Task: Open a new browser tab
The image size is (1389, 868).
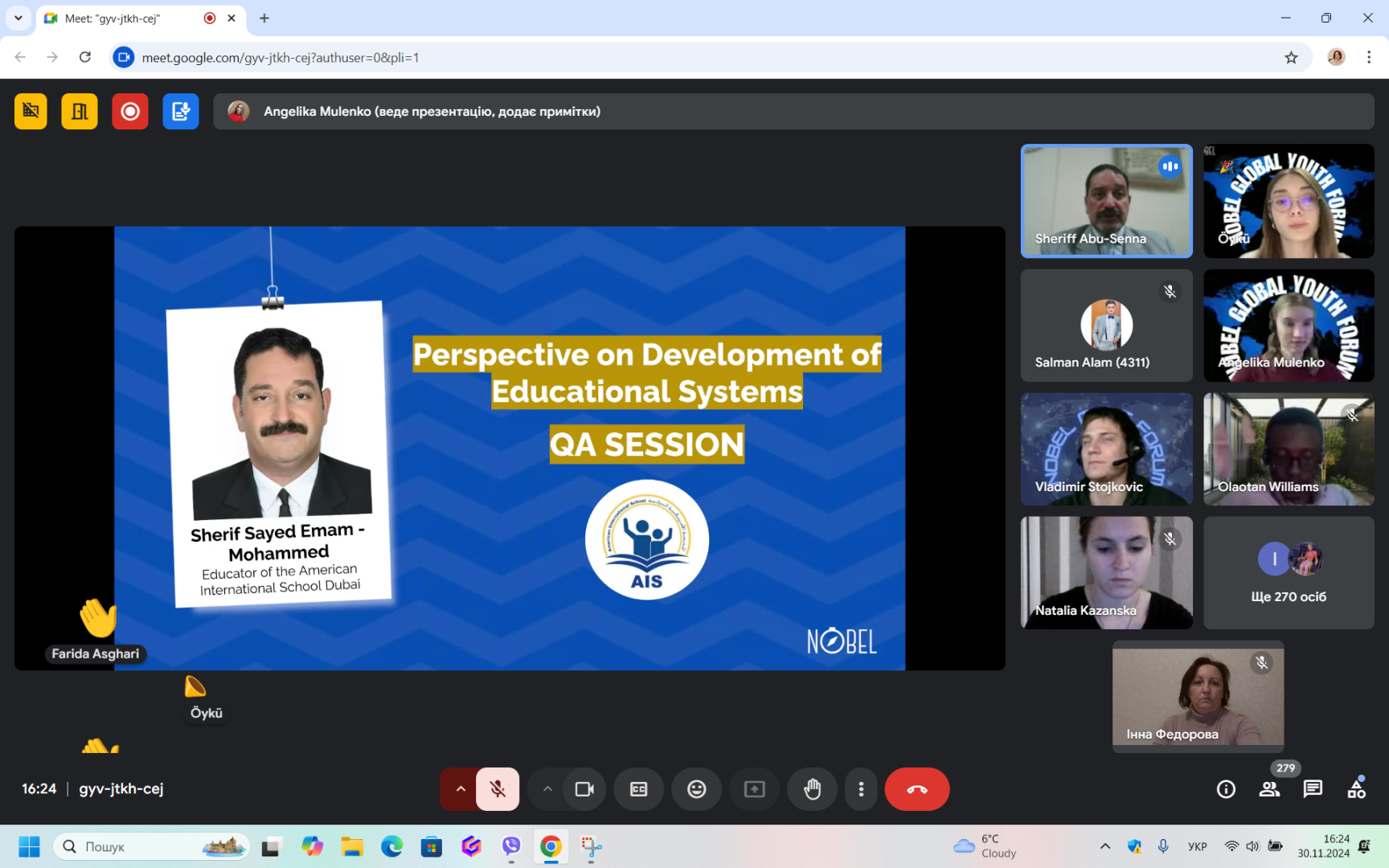Action: pyautogui.click(x=264, y=18)
